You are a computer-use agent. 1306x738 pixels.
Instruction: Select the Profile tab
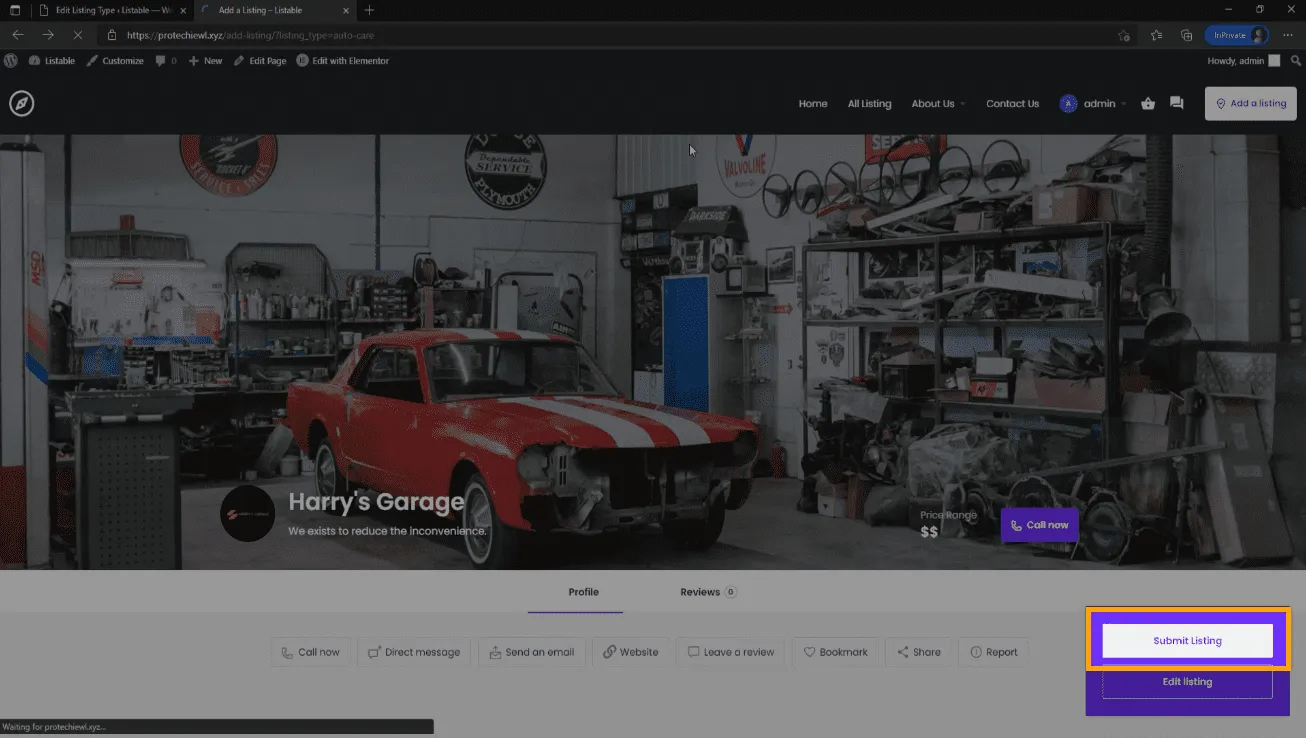(583, 592)
